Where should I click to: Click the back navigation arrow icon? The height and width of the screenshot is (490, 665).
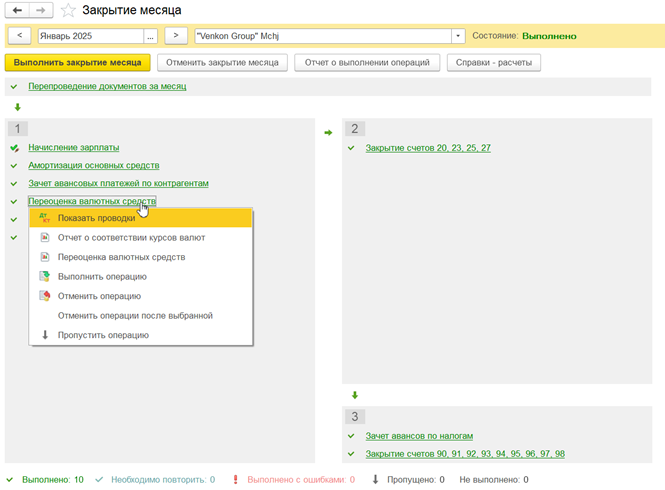(17, 10)
